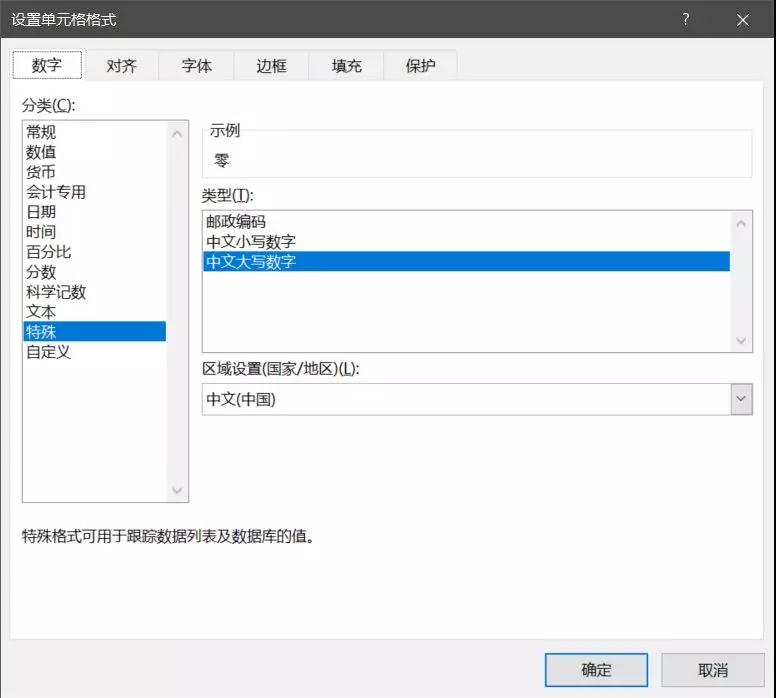Click the category list scroll-down arrow

[177, 490]
